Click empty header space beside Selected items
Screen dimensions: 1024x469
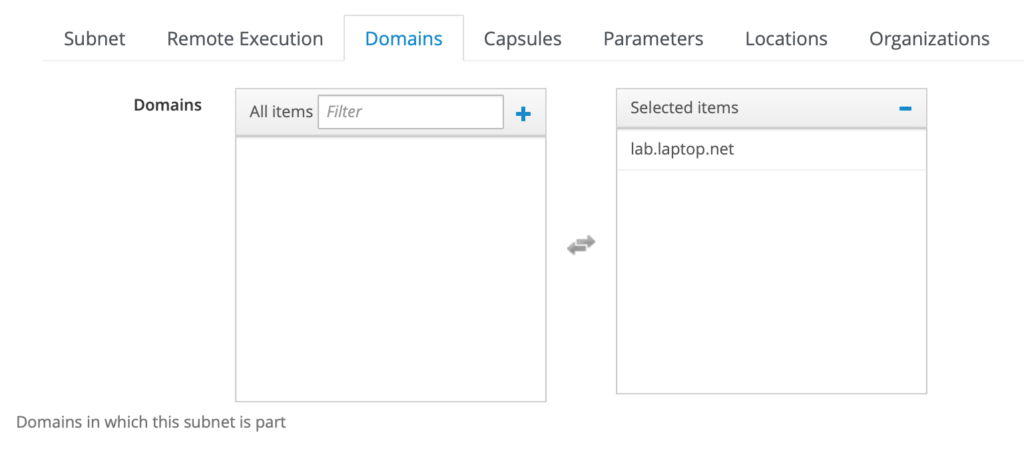click(x=816, y=108)
